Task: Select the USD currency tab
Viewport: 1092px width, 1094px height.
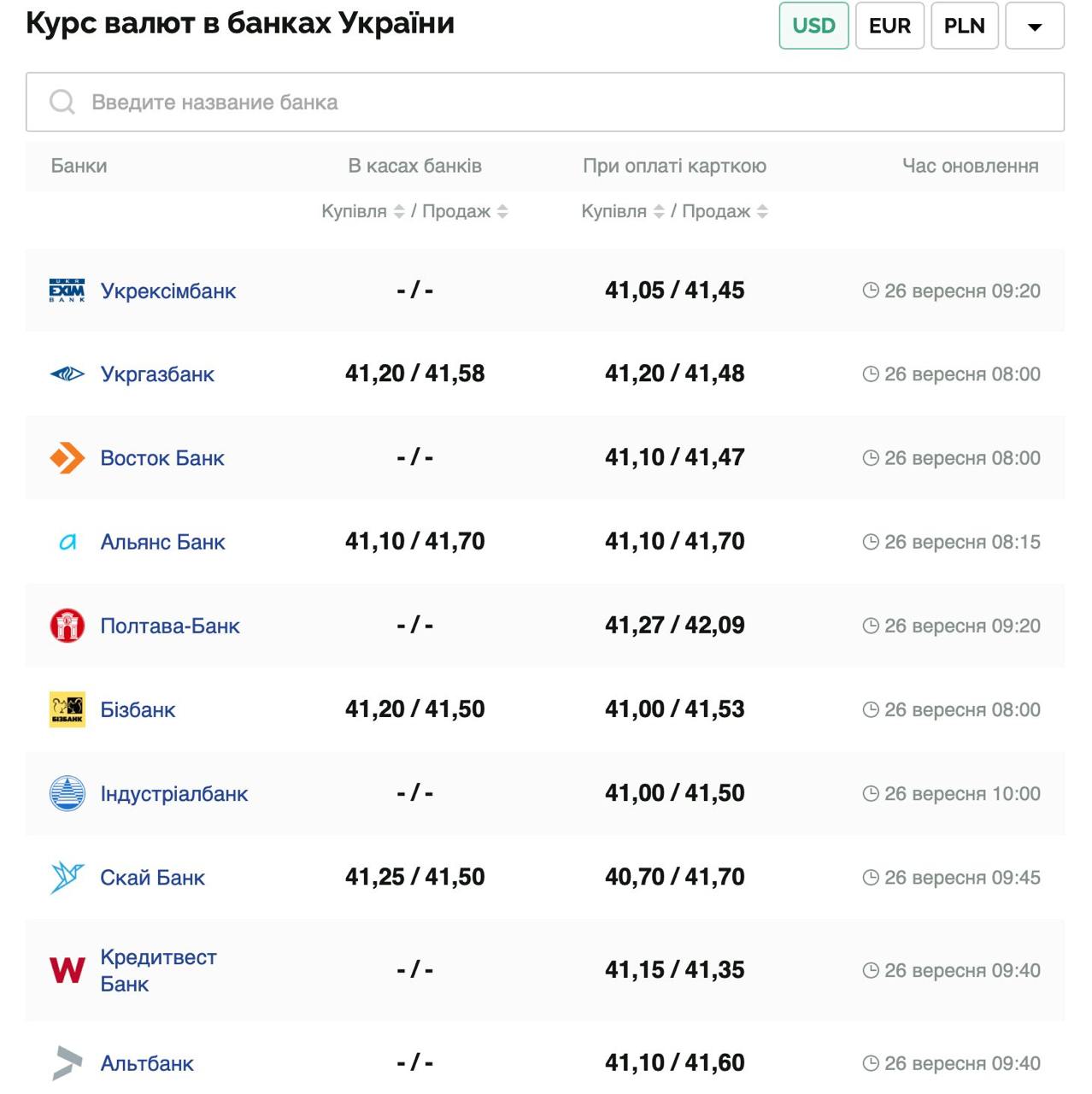Action: pyautogui.click(x=813, y=26)
